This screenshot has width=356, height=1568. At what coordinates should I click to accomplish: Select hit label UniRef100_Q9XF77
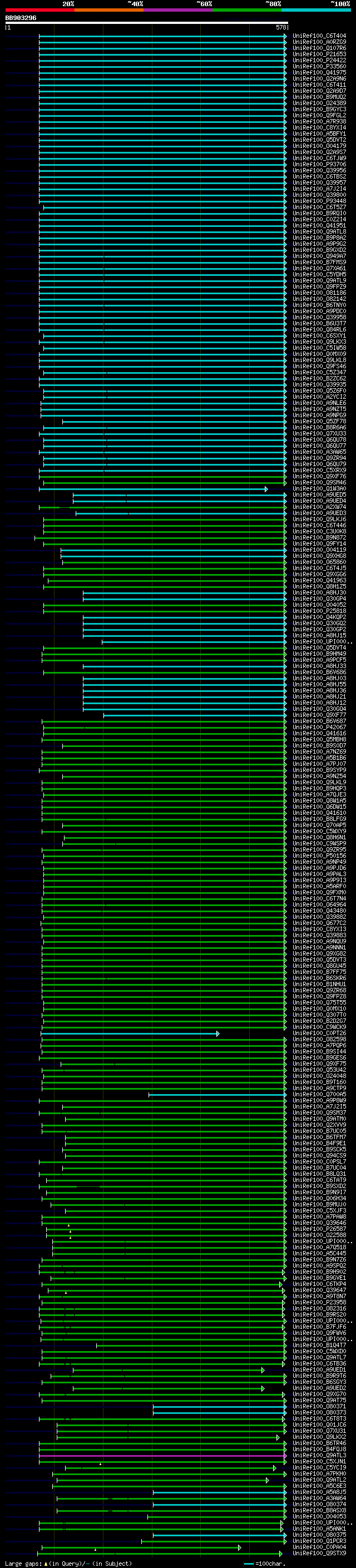tap(319, 715)
